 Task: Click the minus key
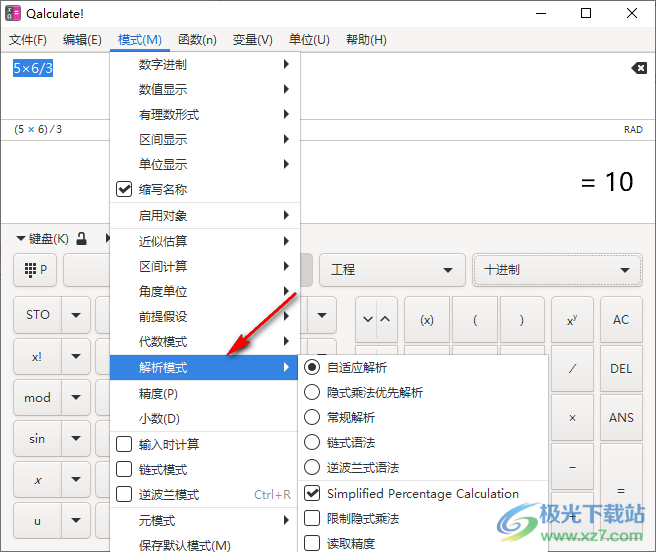tap(572, 467)
